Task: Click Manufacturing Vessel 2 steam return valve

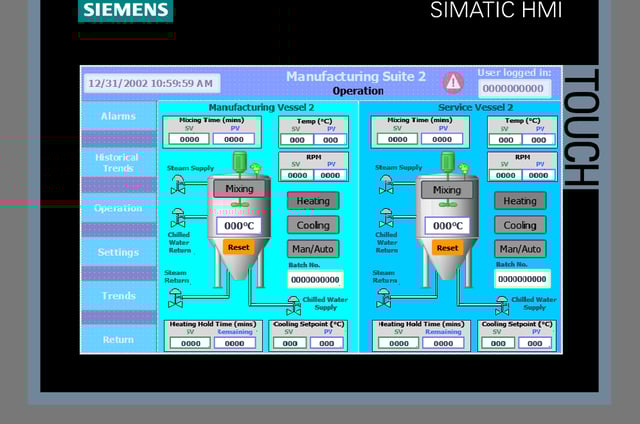Action: click(176, 298)
